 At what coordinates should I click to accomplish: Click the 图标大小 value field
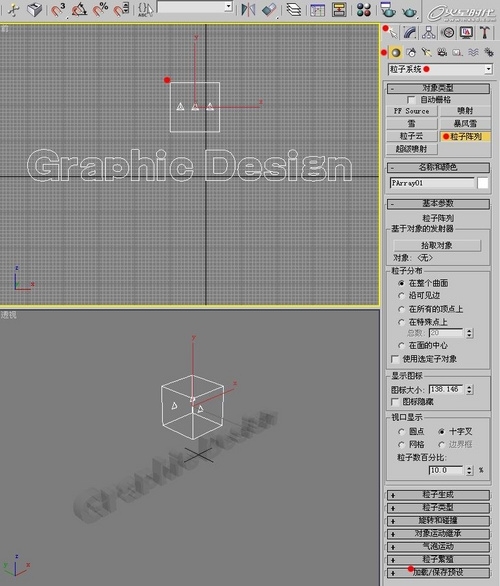tap(446, 389)
